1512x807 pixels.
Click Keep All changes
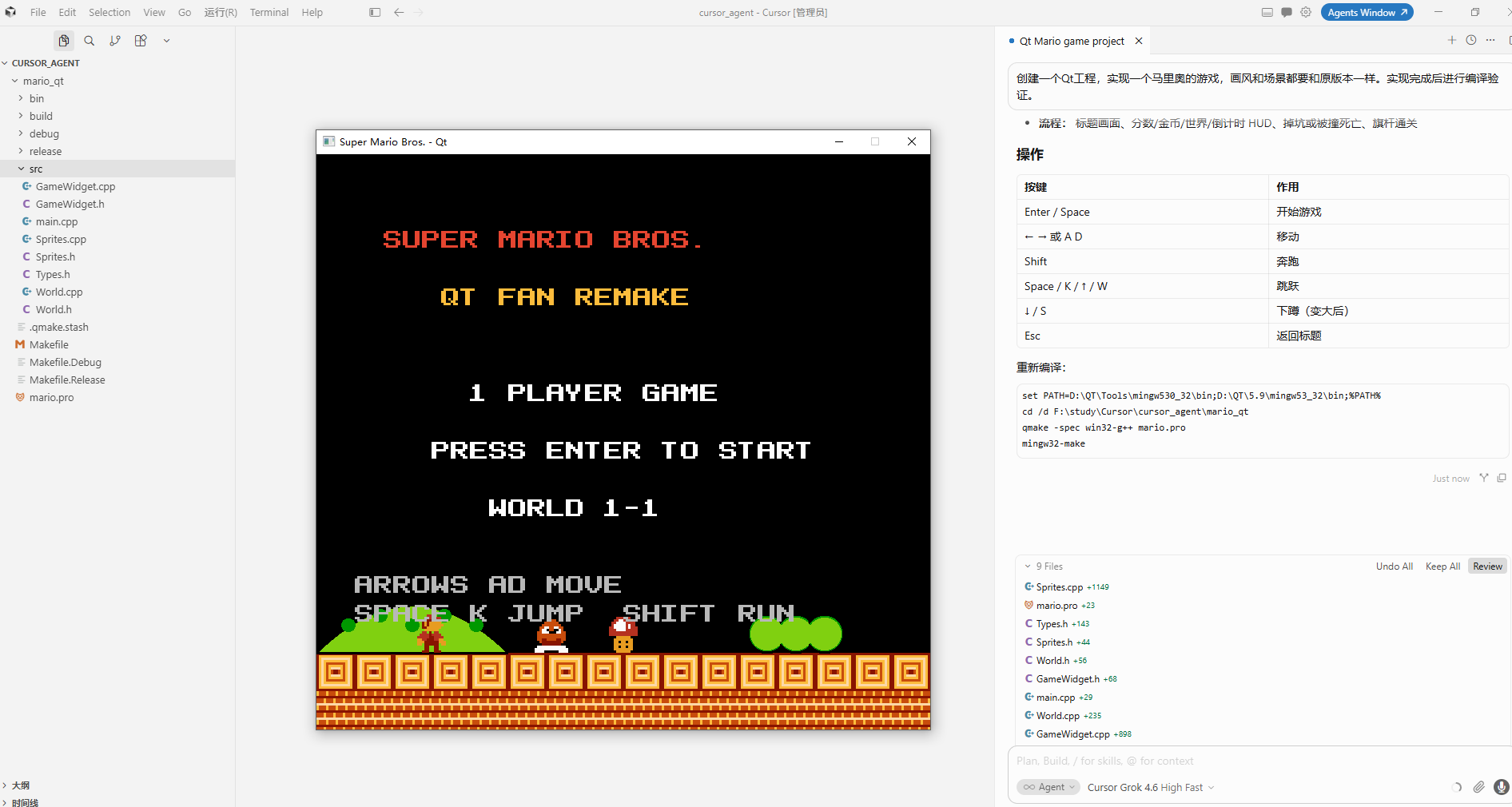point(1442,566)
